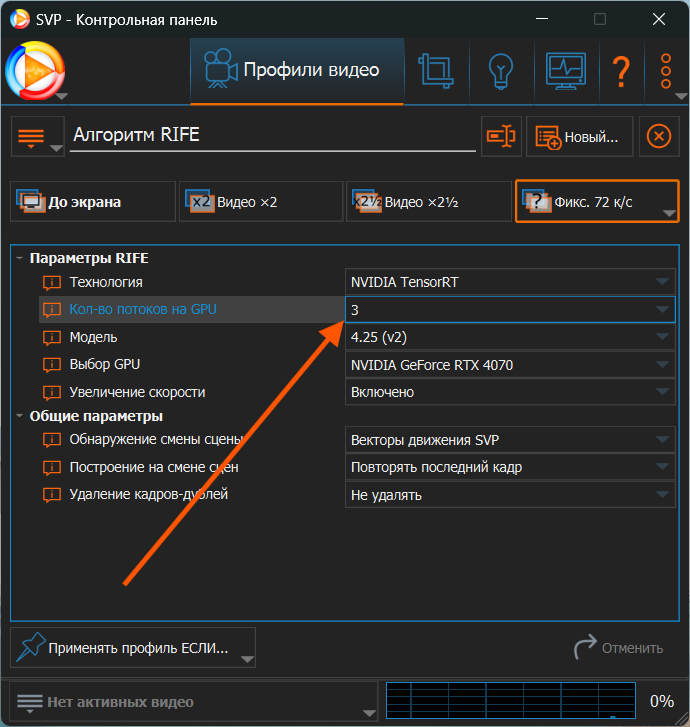This screenshot has width=690, height=727.
Task: Collapse the Общие параметры section
Action: point(20,416)
